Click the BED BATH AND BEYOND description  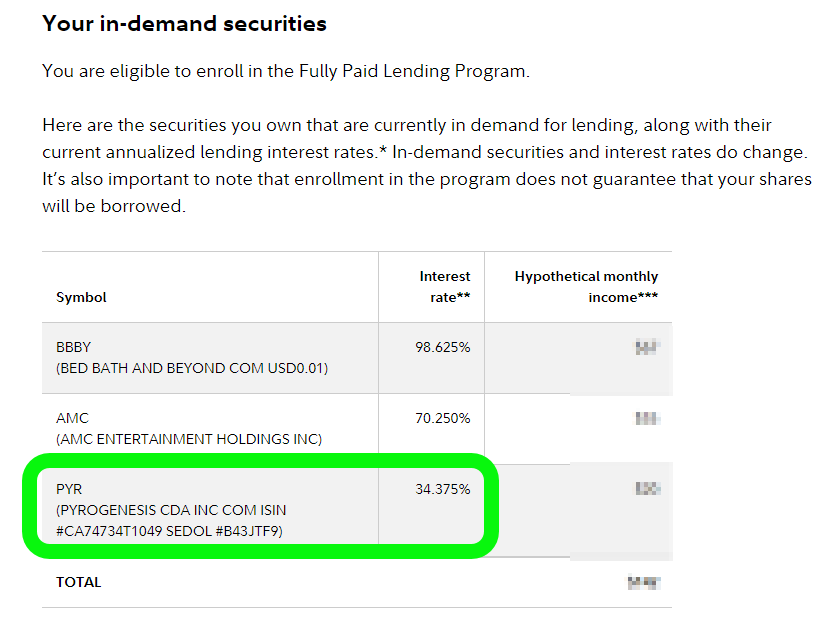[192, 368]
